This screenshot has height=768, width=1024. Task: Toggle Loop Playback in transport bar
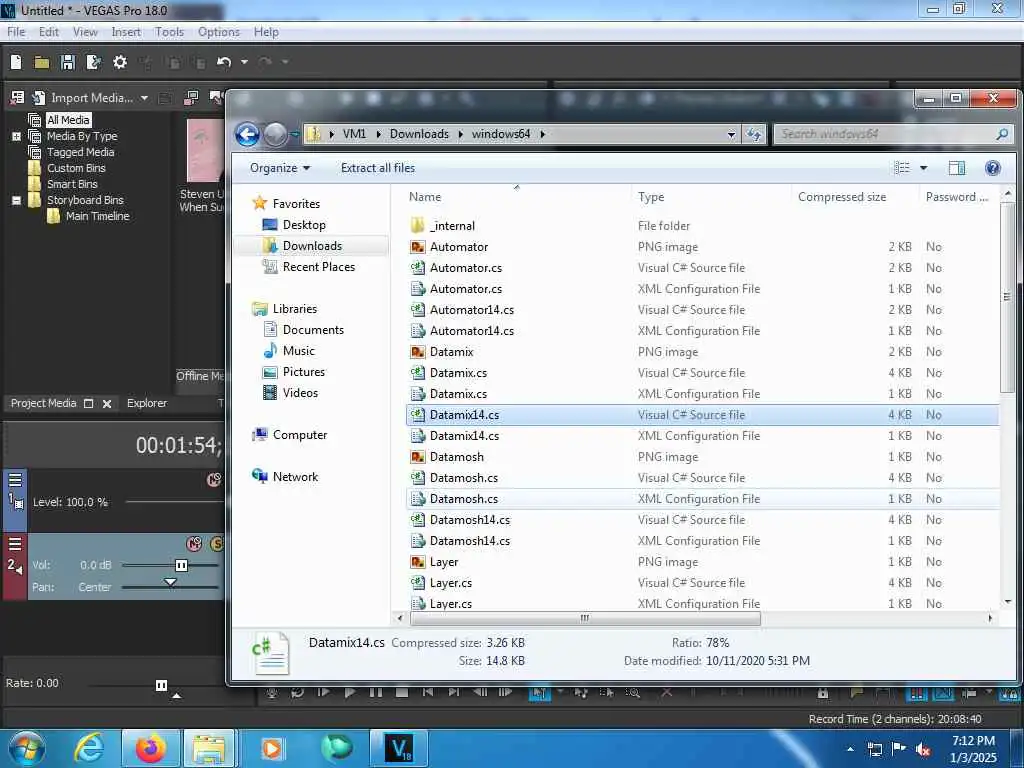coord(298,693)
